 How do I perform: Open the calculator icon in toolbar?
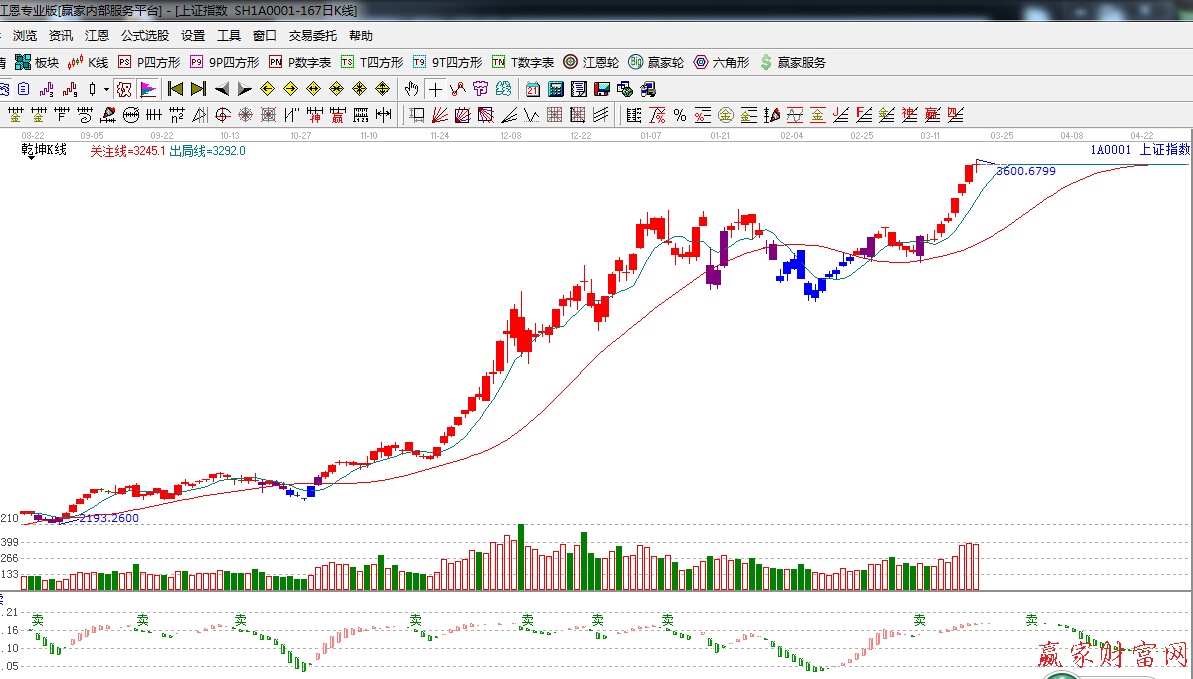(555, 89)
